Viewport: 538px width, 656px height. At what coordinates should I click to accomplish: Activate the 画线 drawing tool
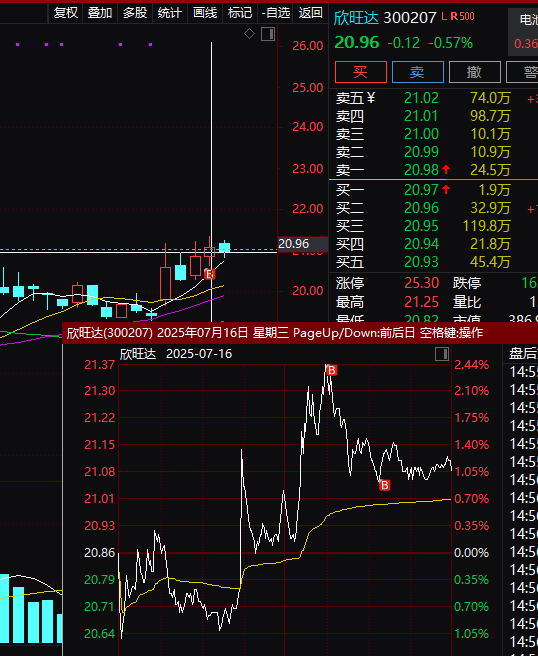[205, 13]
